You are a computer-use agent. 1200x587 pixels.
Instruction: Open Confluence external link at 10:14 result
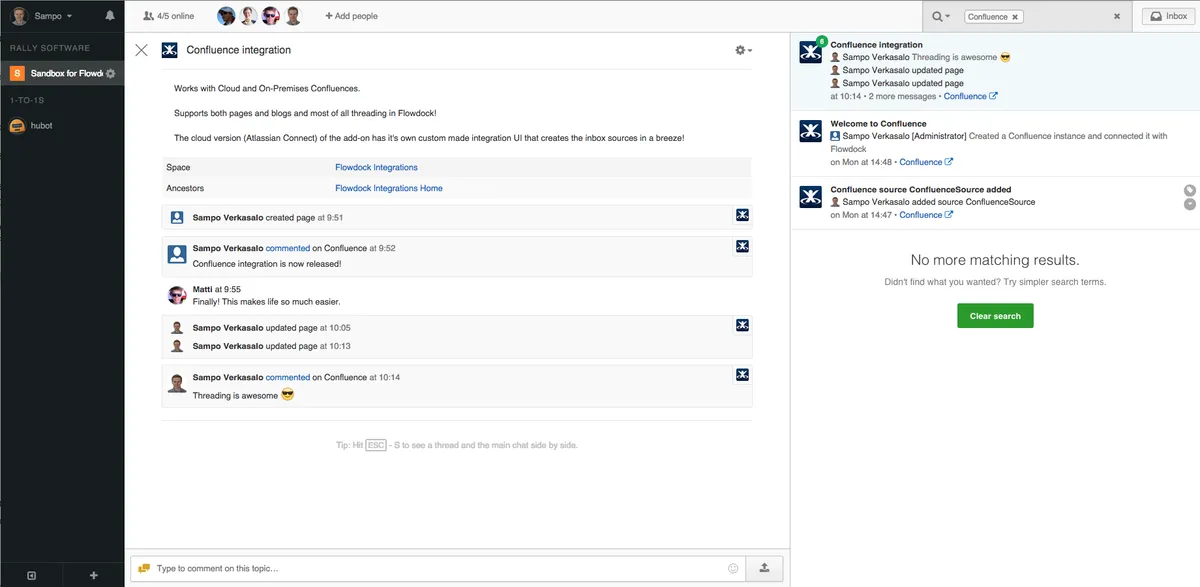coord(971,97)
